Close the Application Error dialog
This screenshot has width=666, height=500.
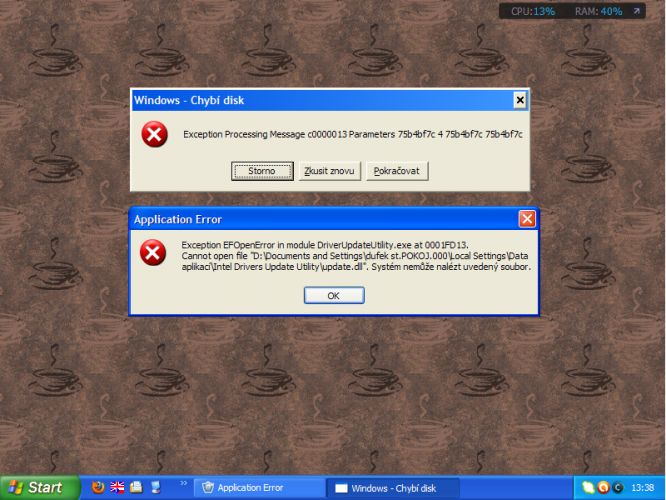coord(527,219)
